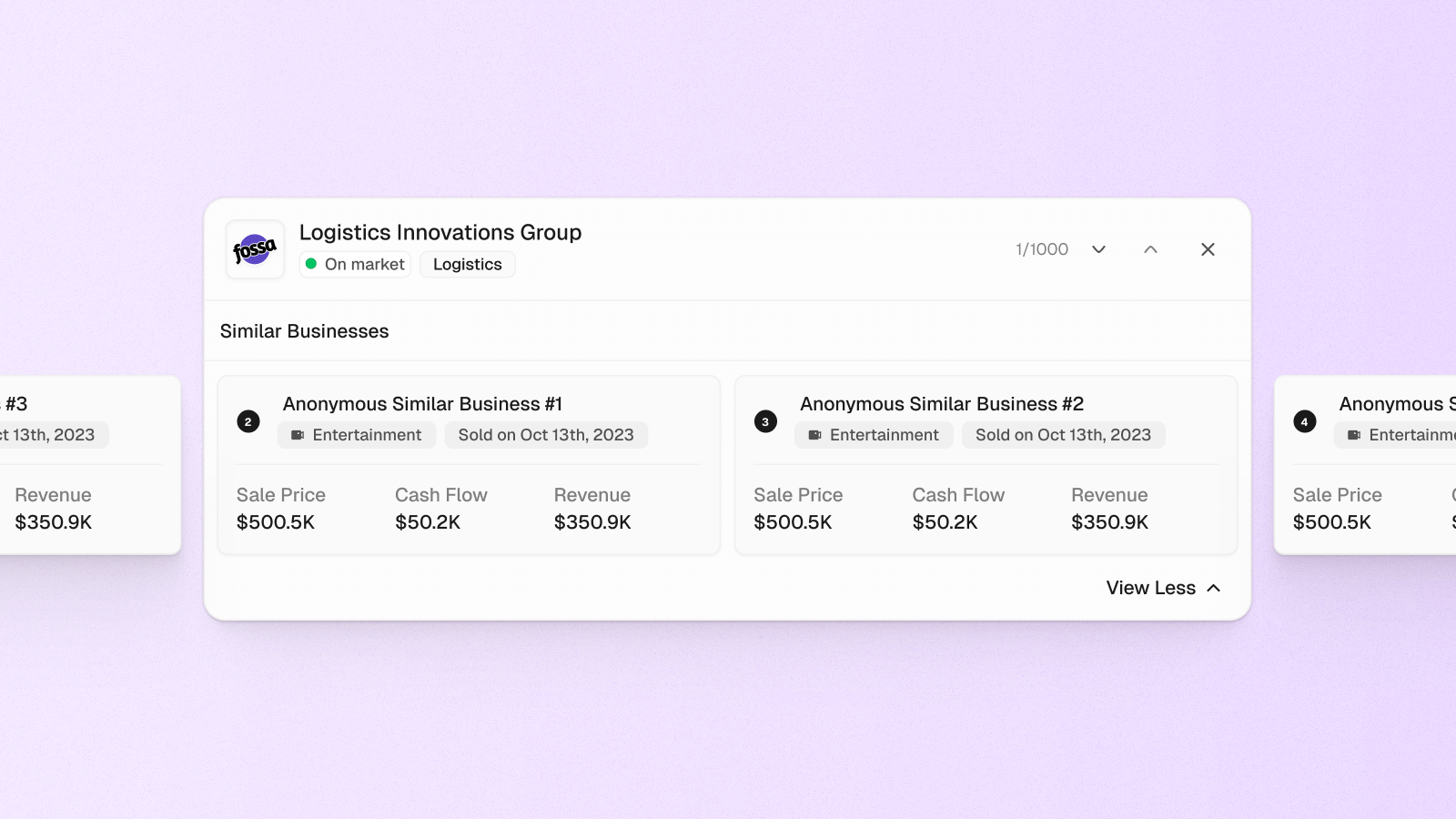Click the Logistics Innovations Group title

[x=440, y=233]
